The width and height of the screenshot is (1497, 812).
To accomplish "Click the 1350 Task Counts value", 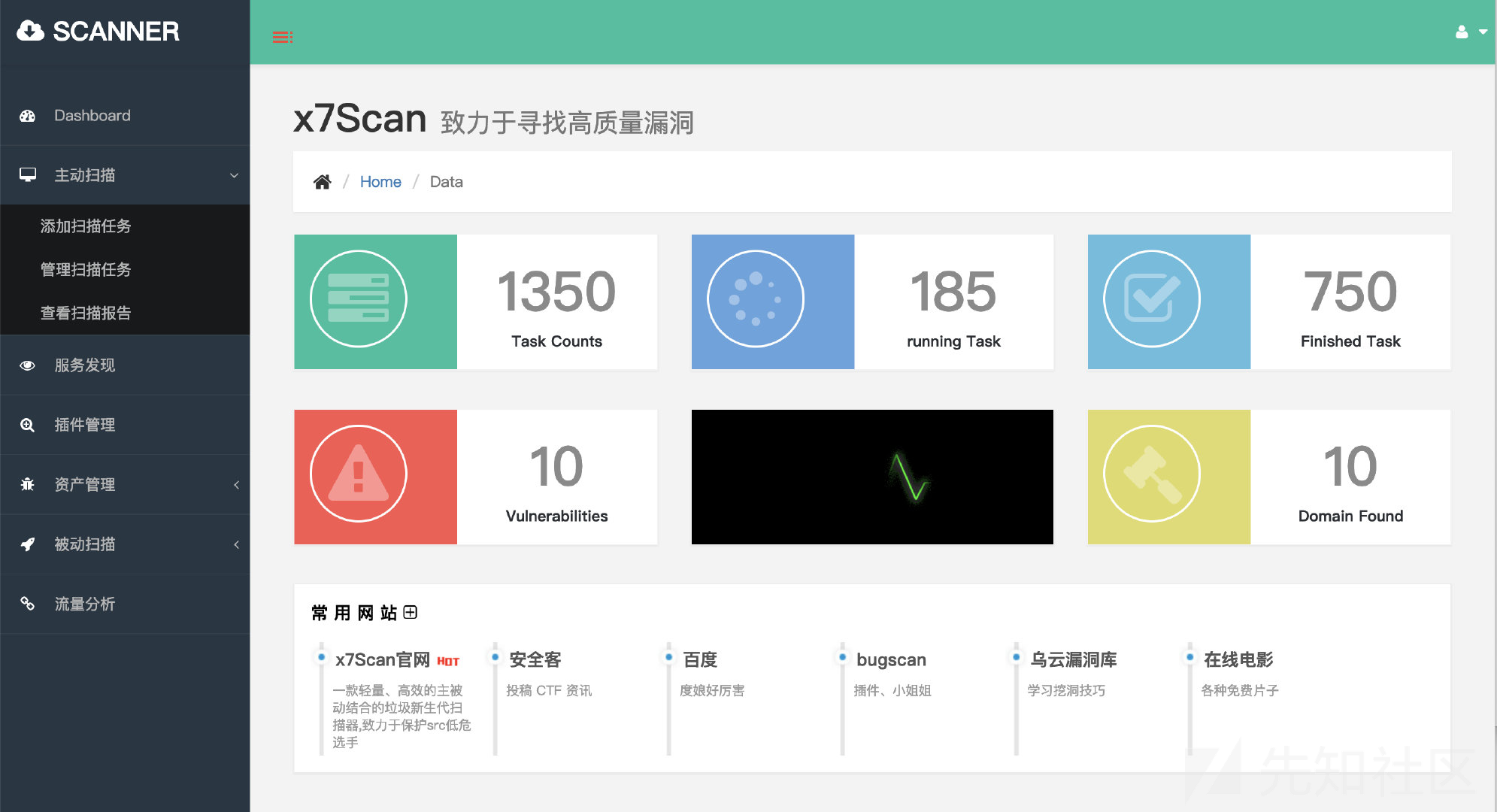I will pyautogui.click(x=556, y=292).
